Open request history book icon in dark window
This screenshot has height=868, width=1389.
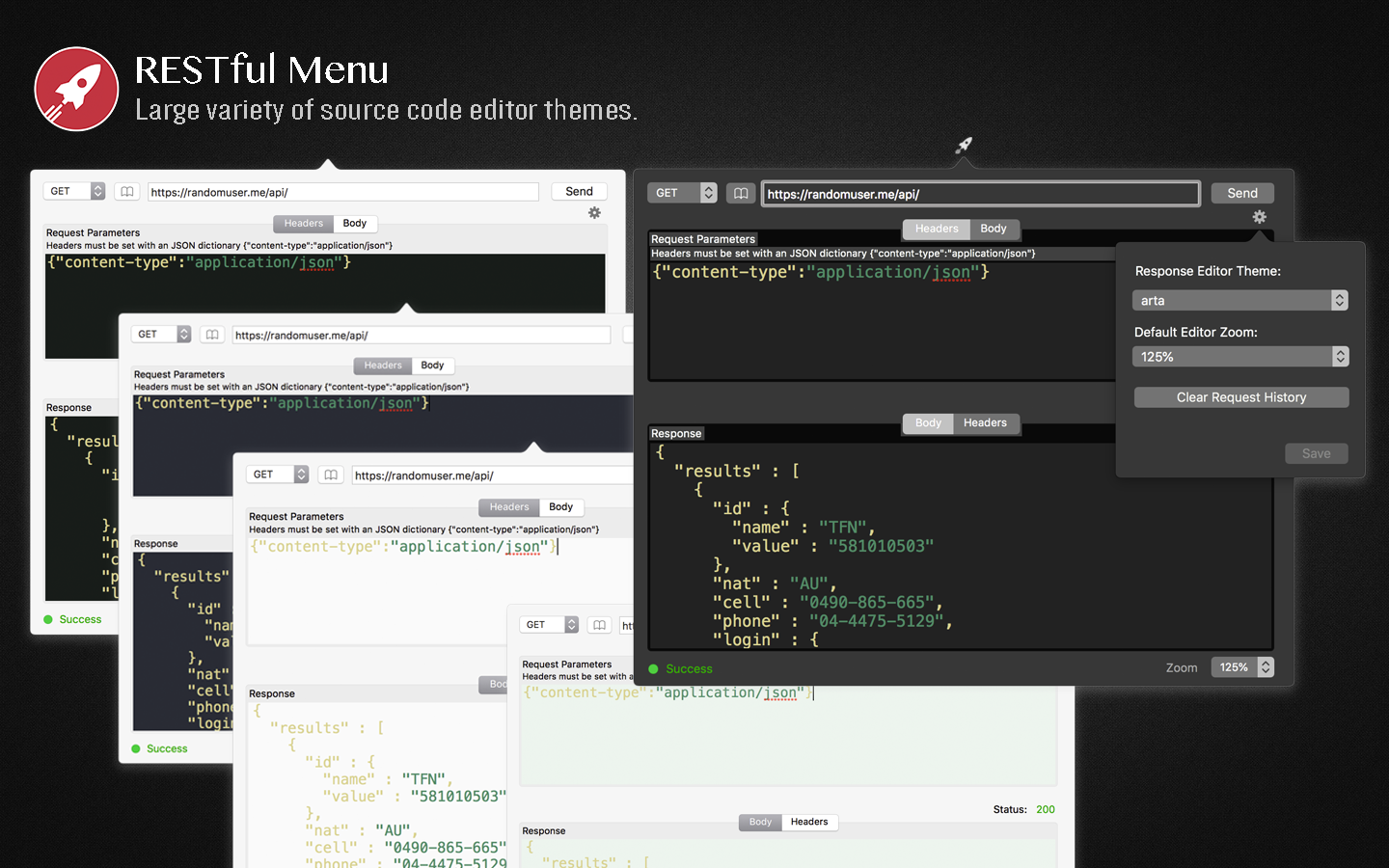[741, 193]
